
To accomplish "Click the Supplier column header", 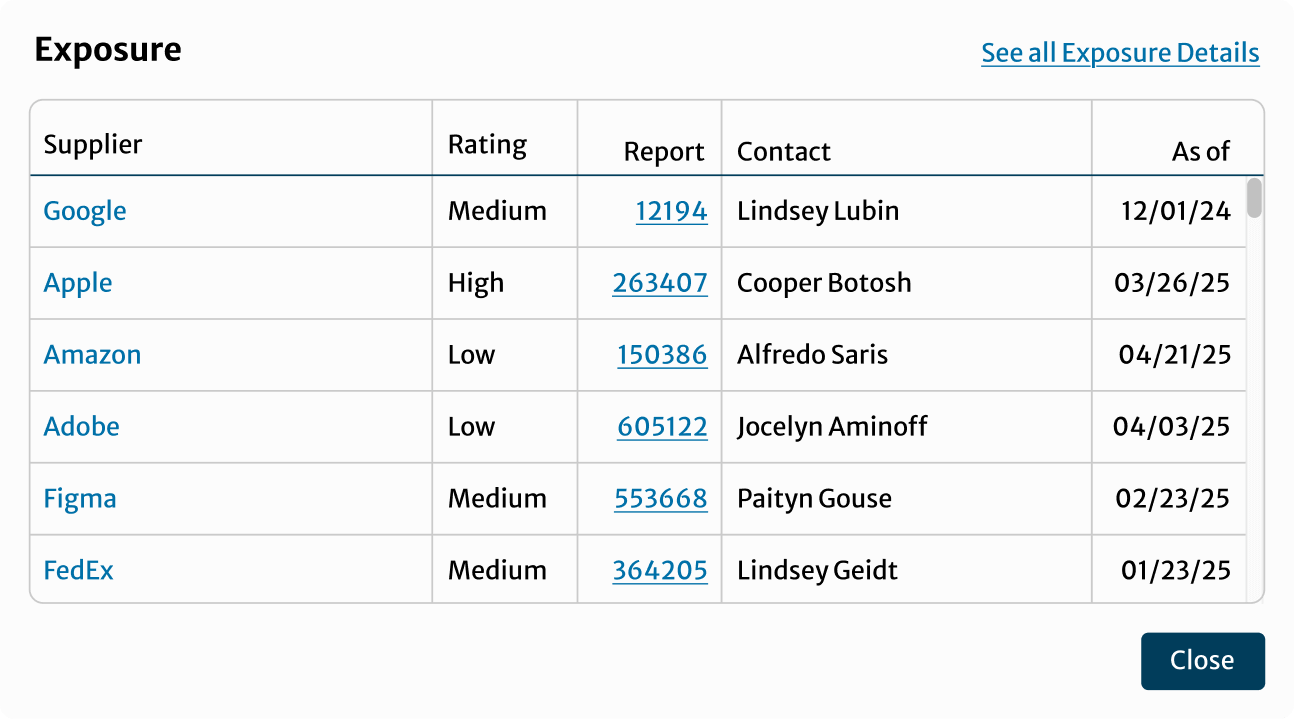I will (x=92, y=144).
